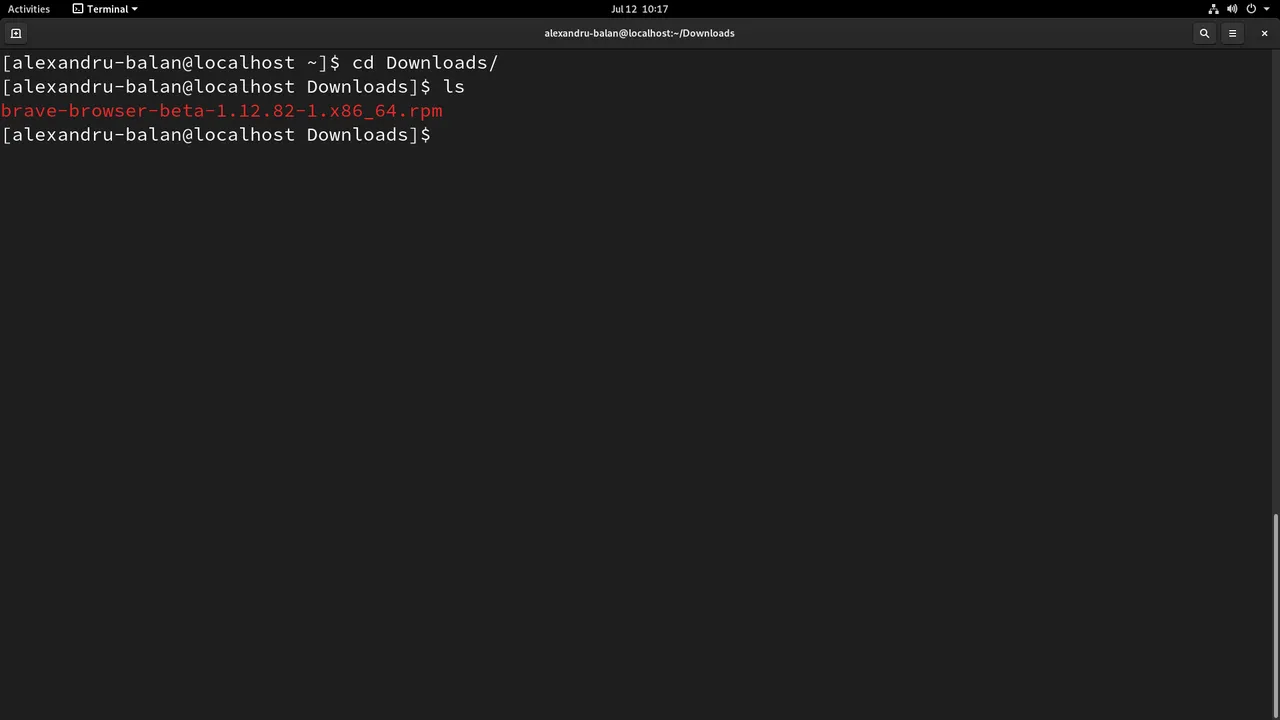The width and height of the screenshot is (1280, 720).
Task: Click the 'cd Downloads/' command text
Action: tap(425, 63)
